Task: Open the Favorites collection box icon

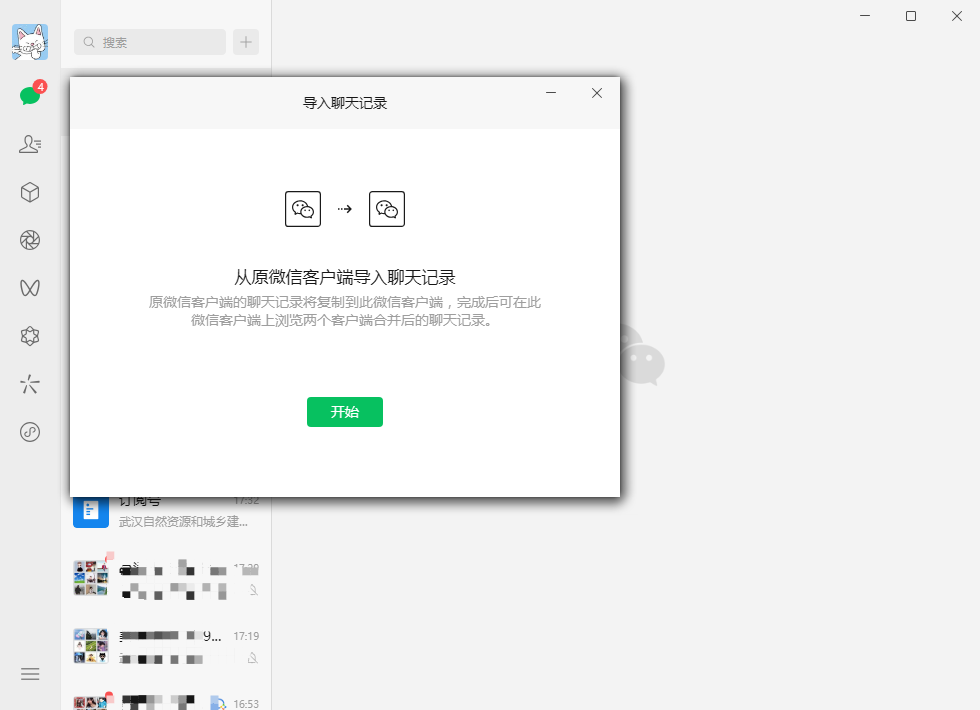Action: tap(29, 192)
